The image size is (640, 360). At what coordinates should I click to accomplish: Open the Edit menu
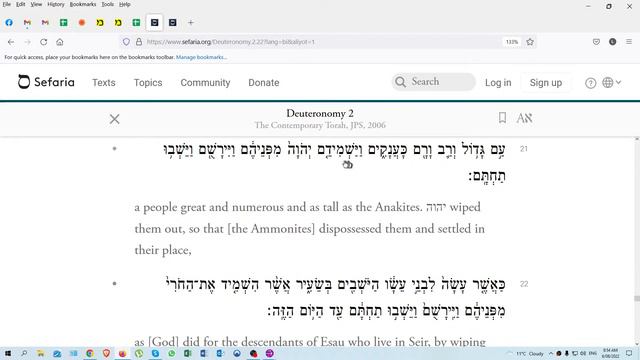coord(21,4)
